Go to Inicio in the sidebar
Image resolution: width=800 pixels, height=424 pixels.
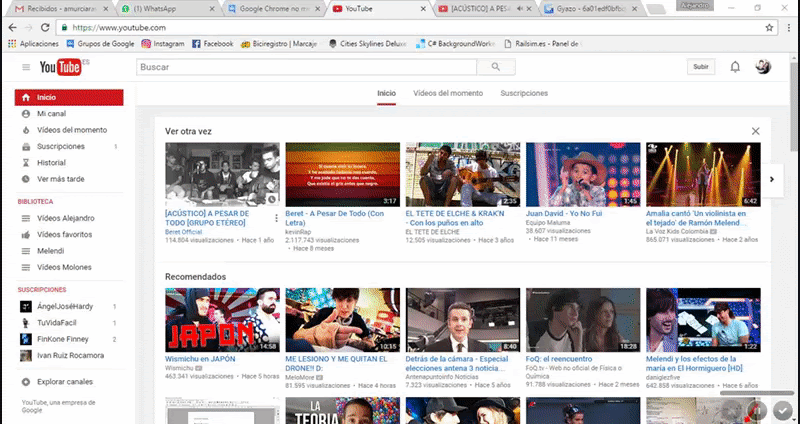pos(69,97)
